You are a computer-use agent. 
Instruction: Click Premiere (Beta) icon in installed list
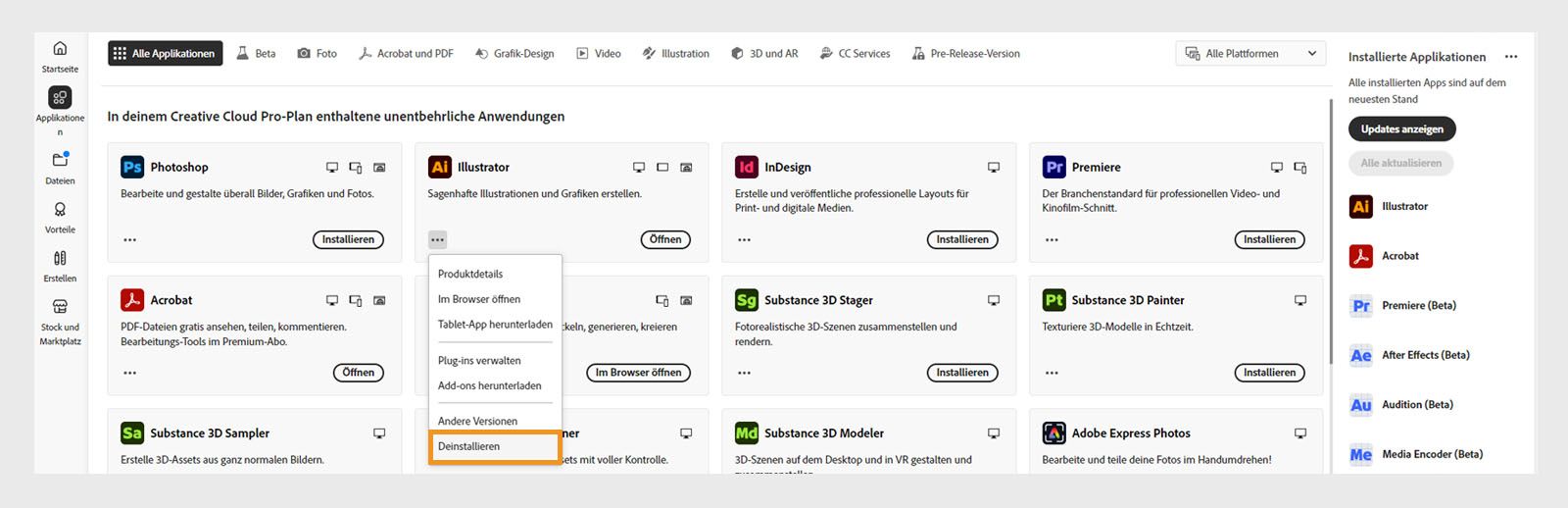coord(1361,305)
